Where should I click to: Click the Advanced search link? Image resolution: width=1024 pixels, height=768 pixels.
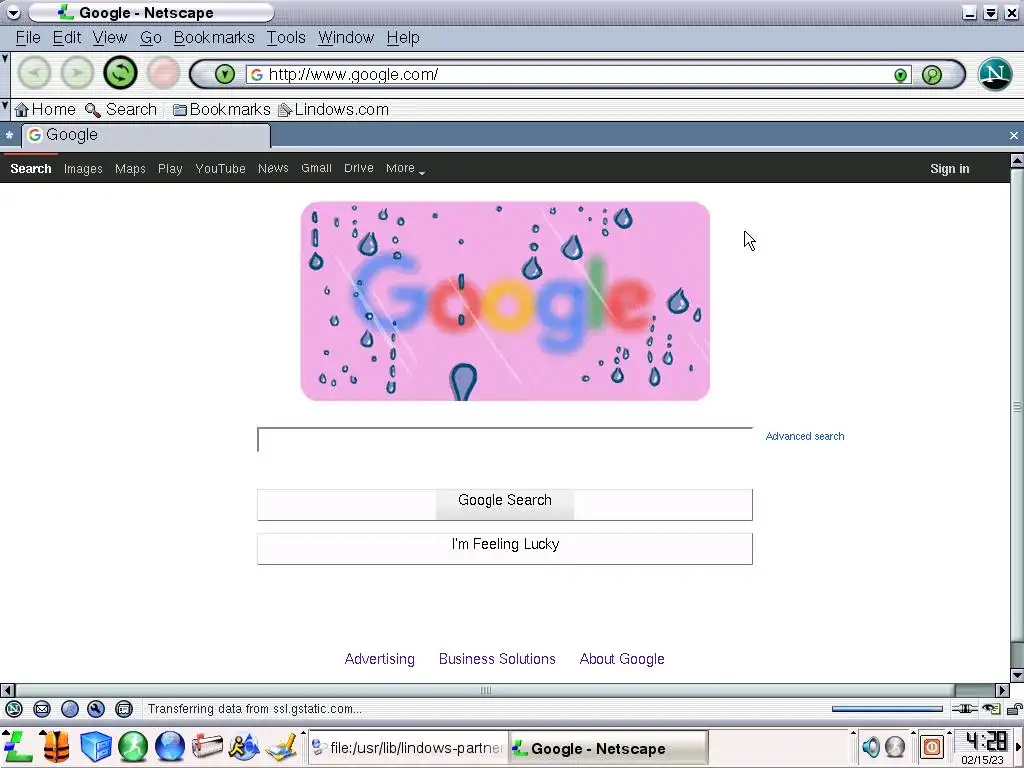[805, 436]
